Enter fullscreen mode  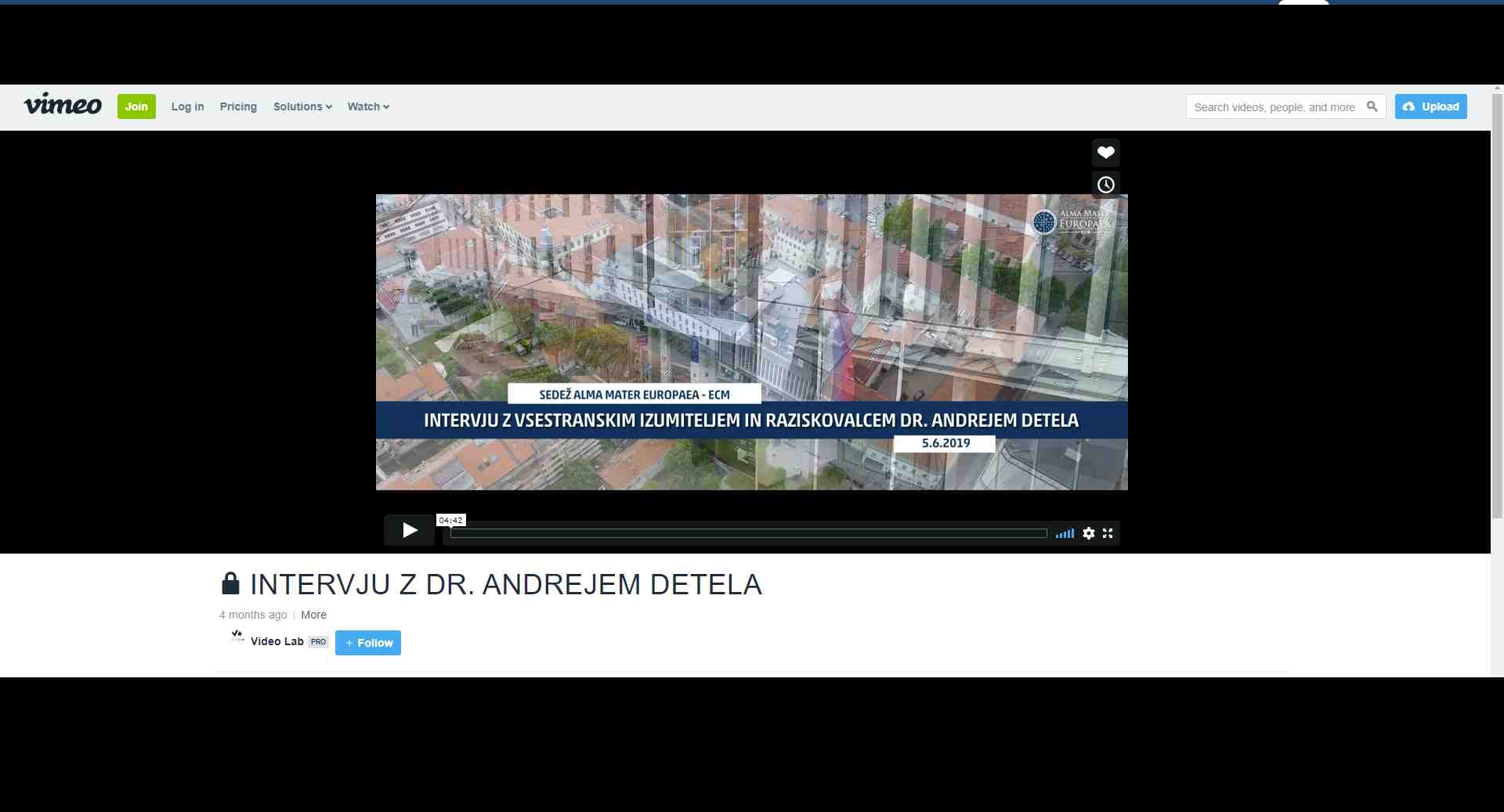(x=1108, y=533)
